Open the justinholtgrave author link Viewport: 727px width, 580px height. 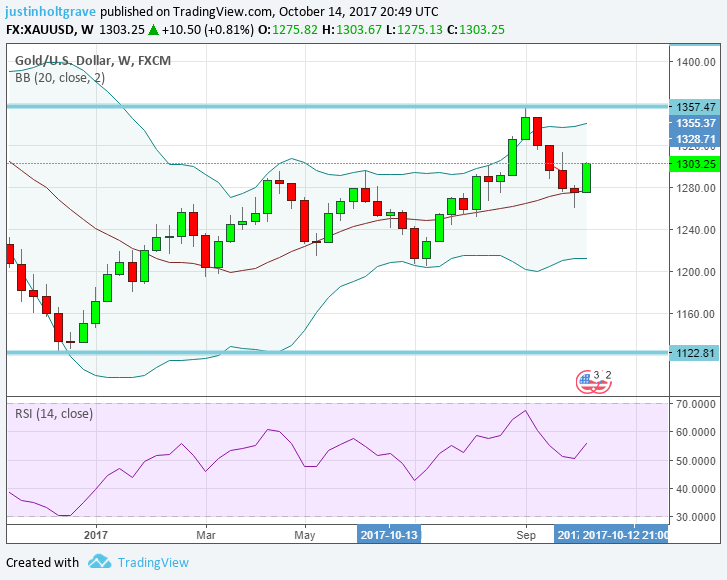point(51,11)
